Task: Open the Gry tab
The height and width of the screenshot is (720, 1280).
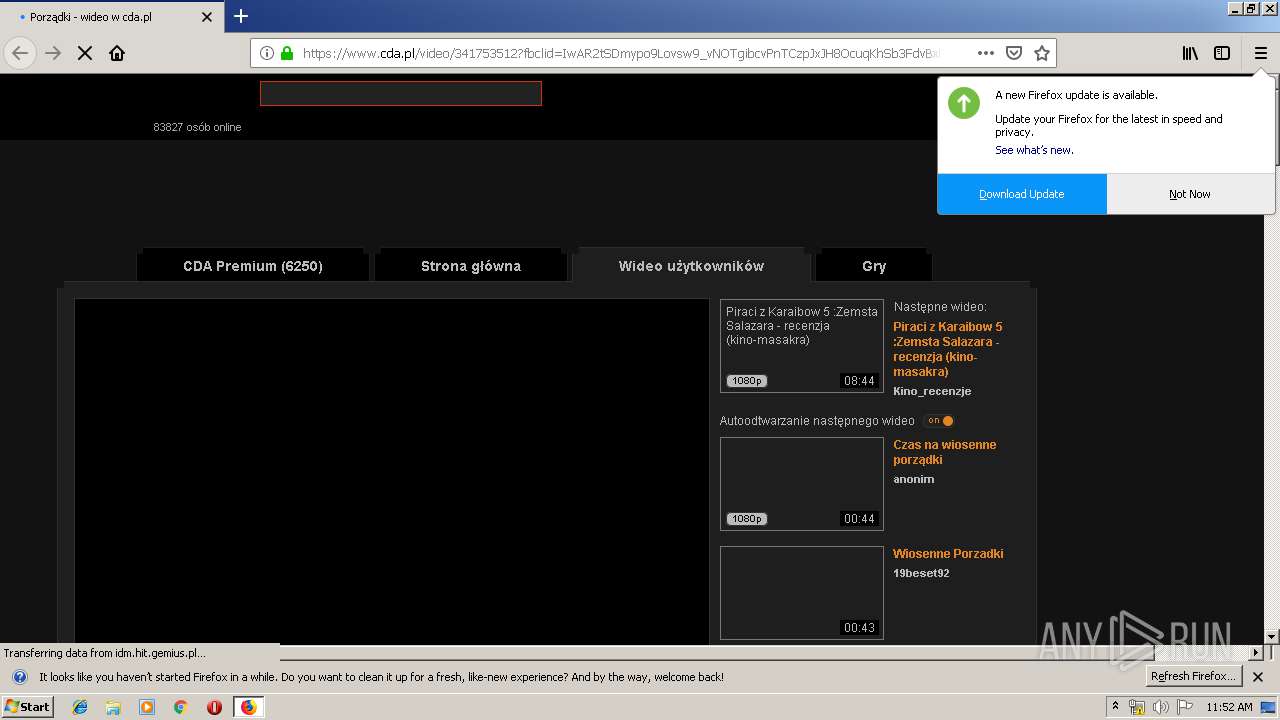Action: point(874,266)
